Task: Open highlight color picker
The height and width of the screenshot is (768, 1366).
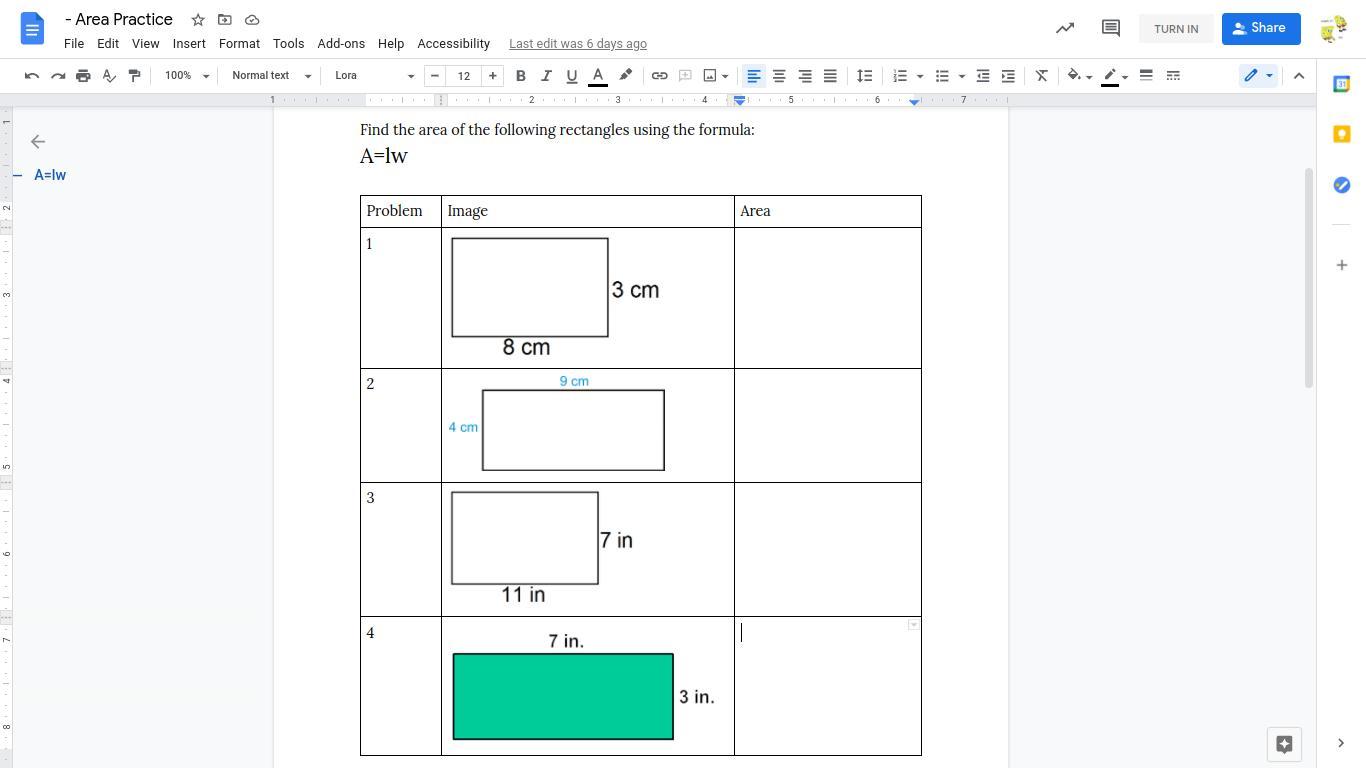Action: (x=625, y=76)
